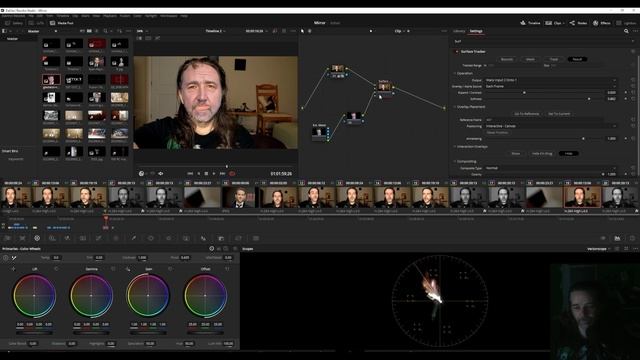The image size is (640, 360).
Task: Open the Vectorscope type dropdown
Action: tap(599, 249)
